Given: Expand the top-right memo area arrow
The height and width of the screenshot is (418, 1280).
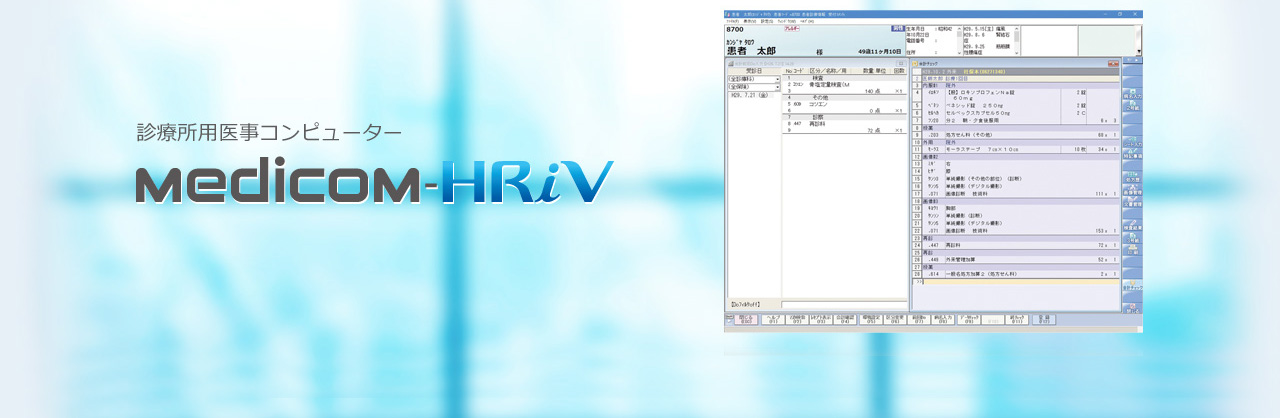Looking at the screenshot, I should 1138,51.
